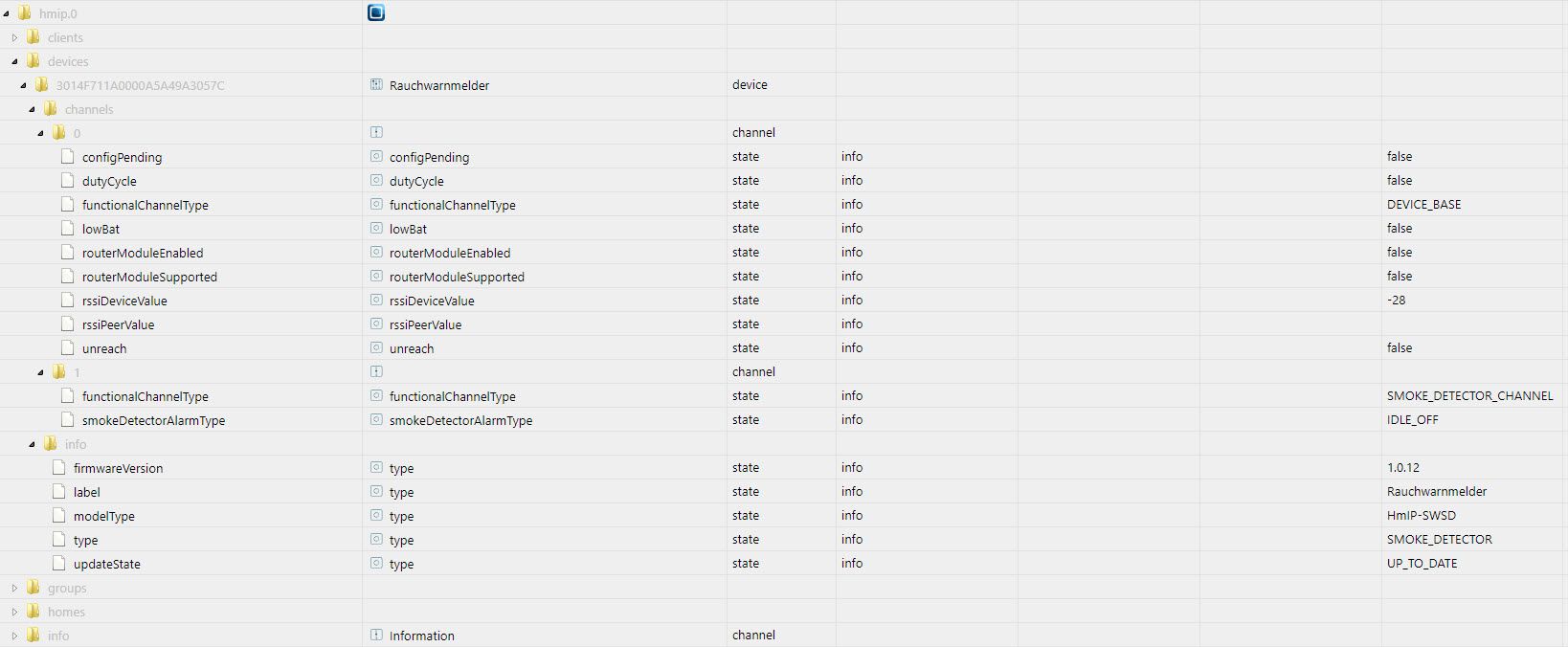Select the updateState tree entry

[106, 564]
